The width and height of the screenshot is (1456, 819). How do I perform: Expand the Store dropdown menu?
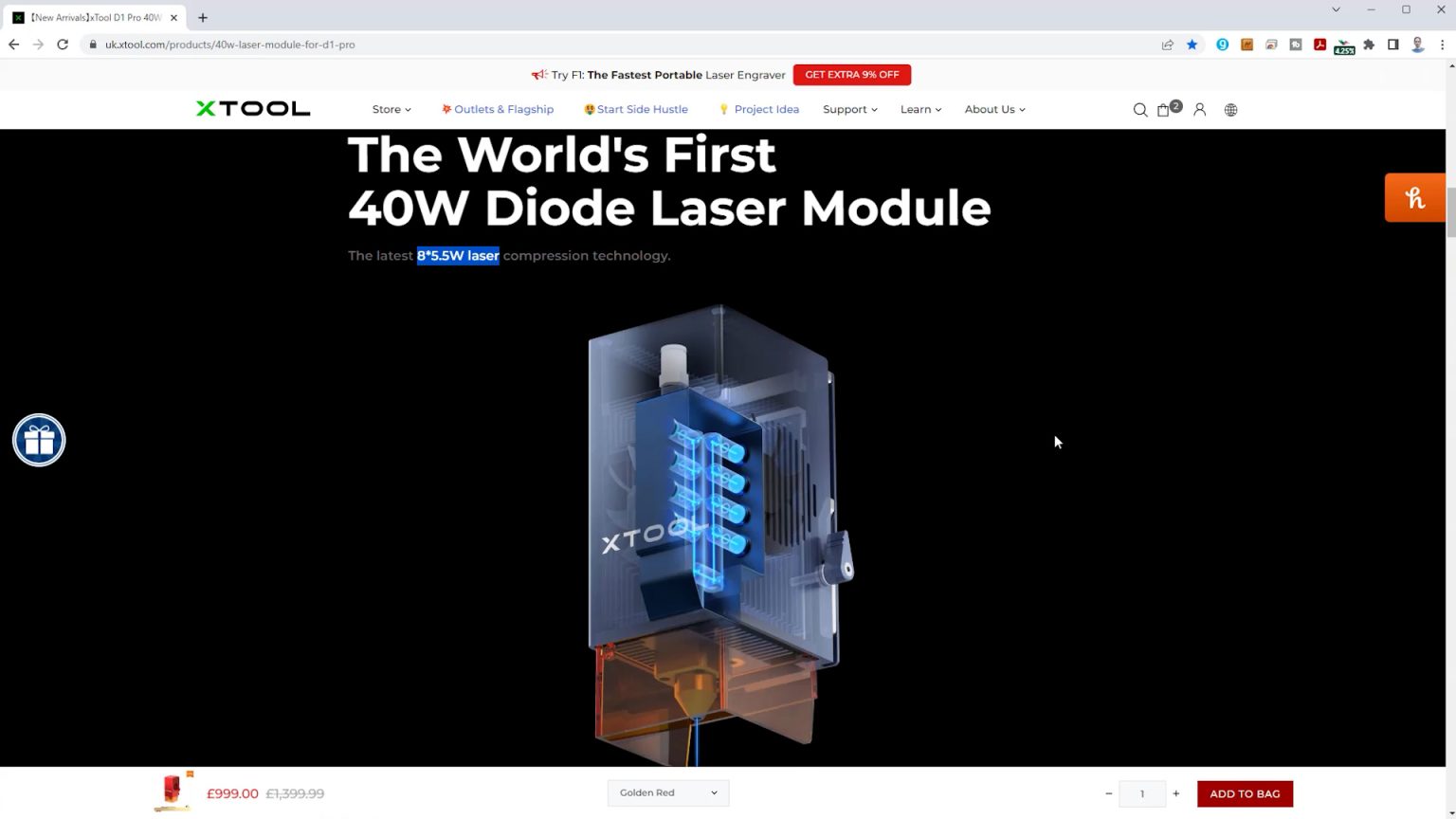pyautogui.click(x=391, y=109)
